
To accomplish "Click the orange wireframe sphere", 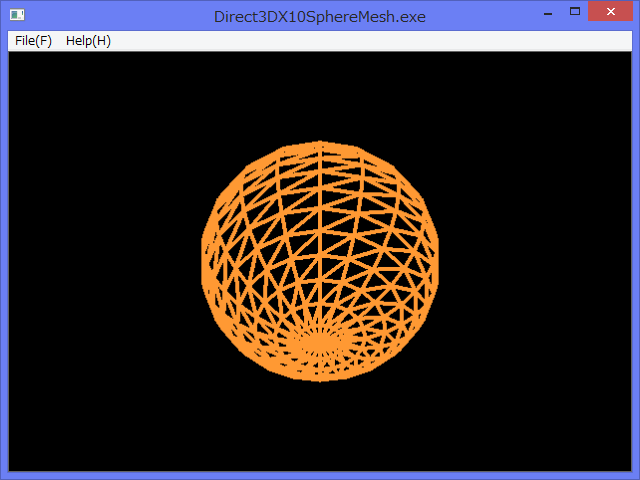I will click(x=320, y=261).
